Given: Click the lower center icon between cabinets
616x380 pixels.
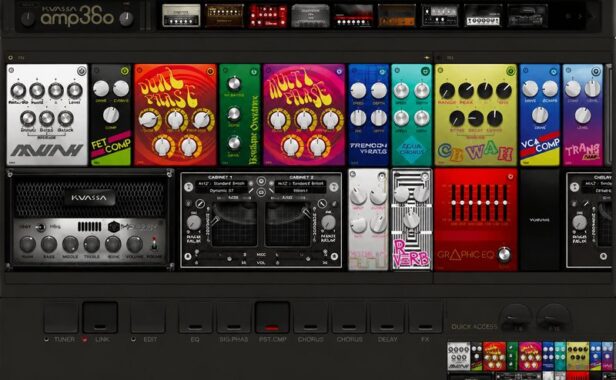Looking at the screenshot, I should [x=261, y=192].
